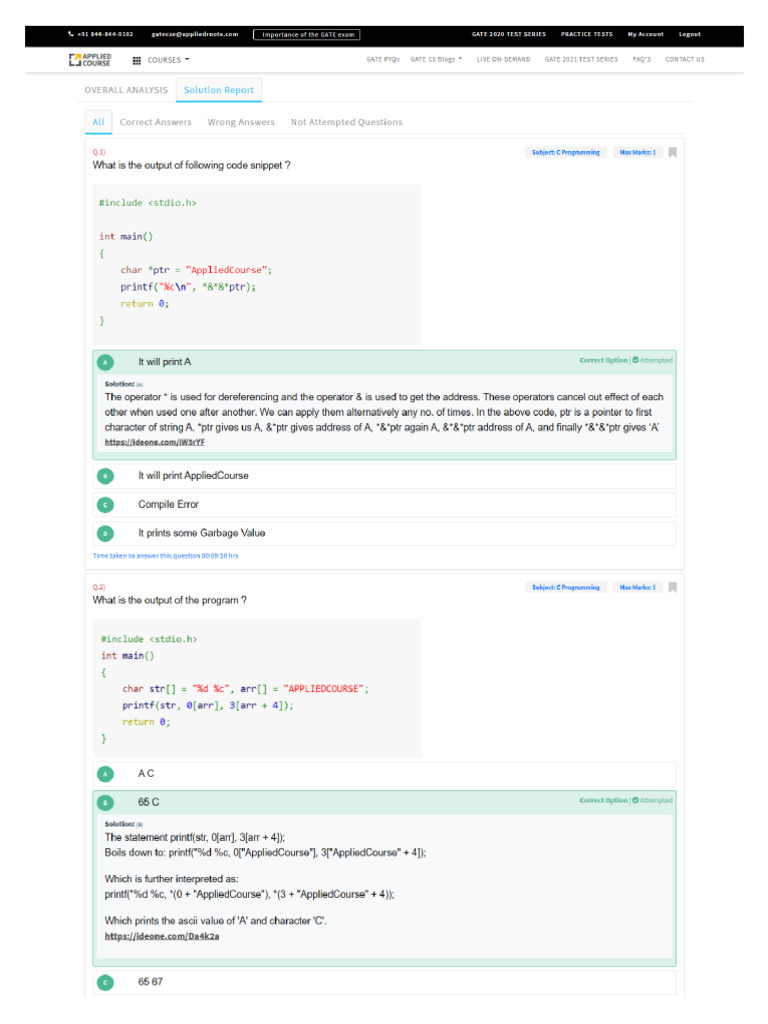Click the Applied Course logo
The width and height of the screenshot is (768, 1024).
point(89,59)
